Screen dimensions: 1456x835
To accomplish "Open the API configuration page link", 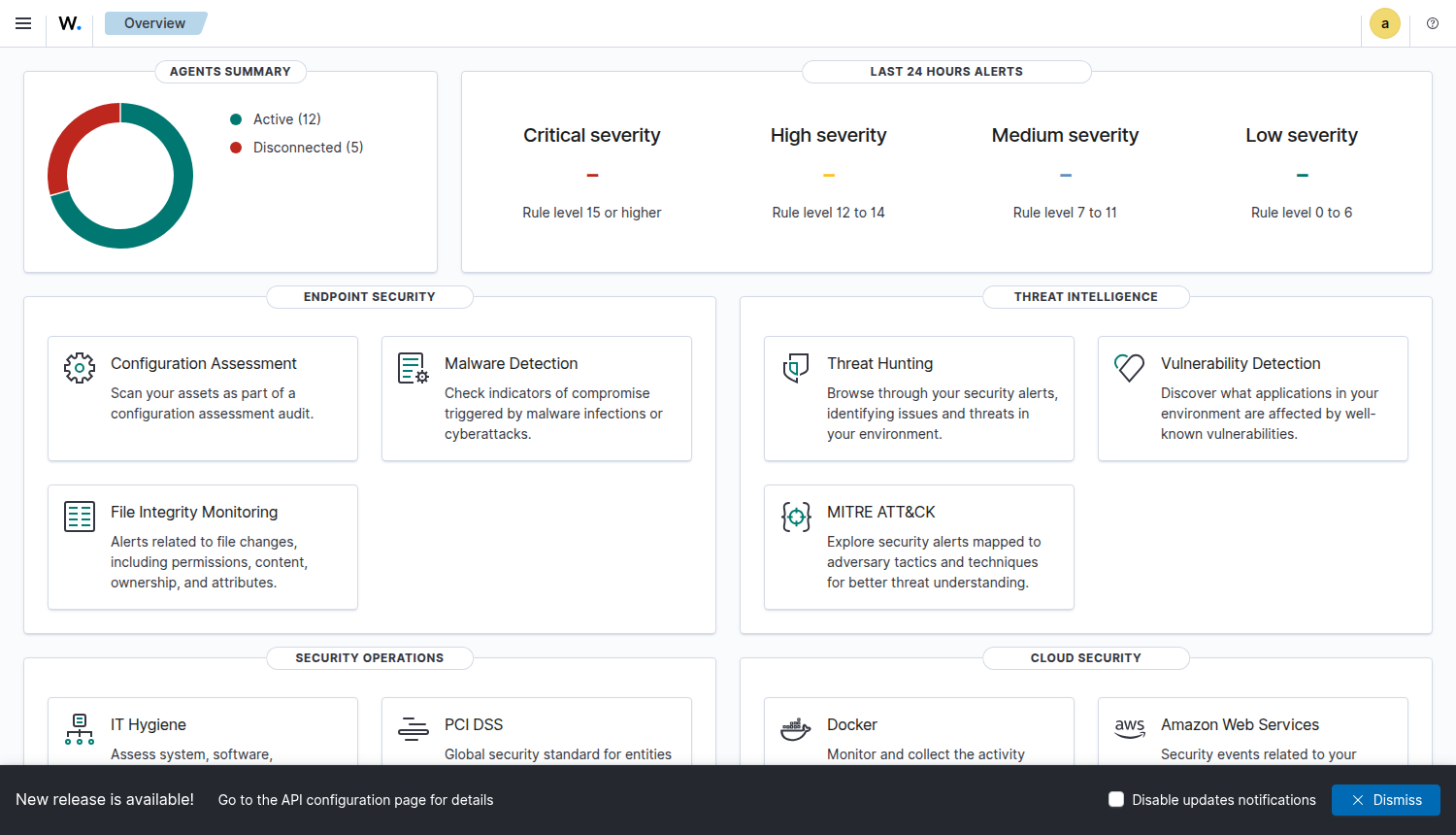I will point(356,800).
